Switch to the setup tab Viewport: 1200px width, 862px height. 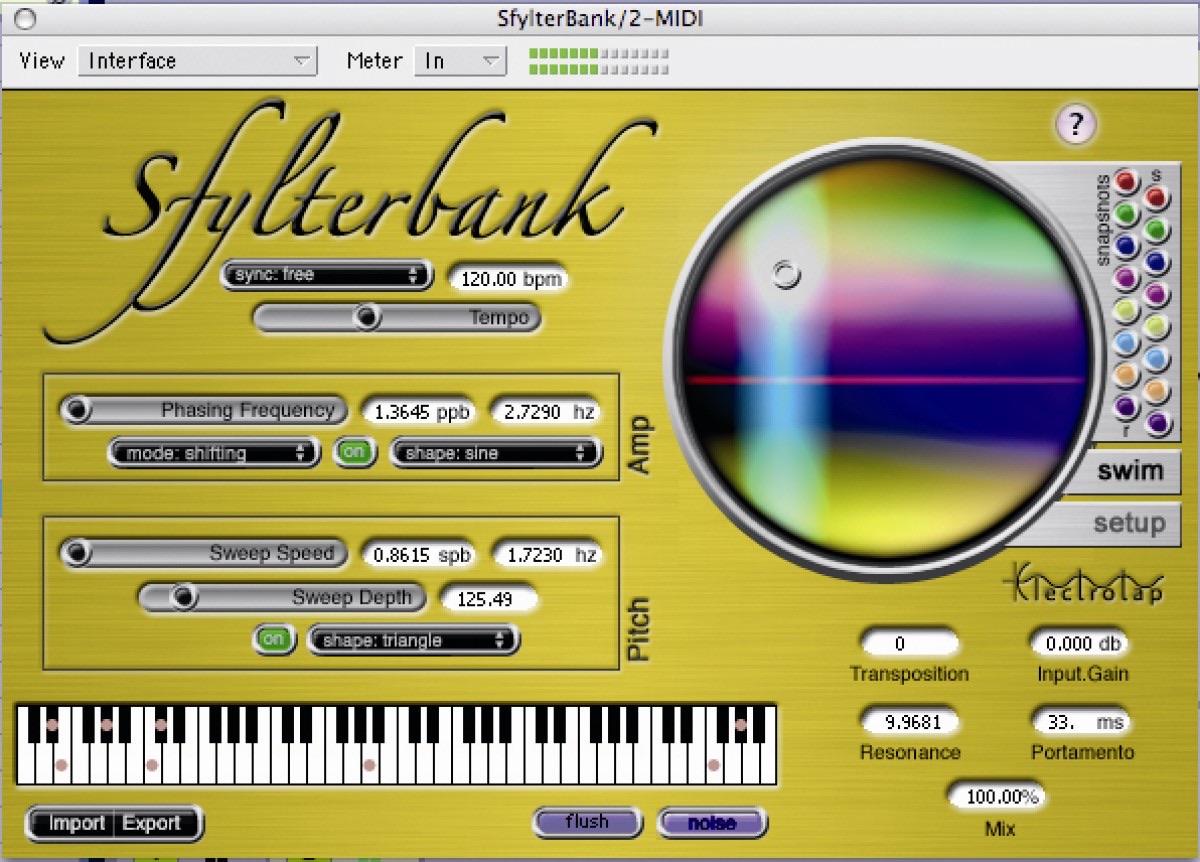coord(1129,522)
